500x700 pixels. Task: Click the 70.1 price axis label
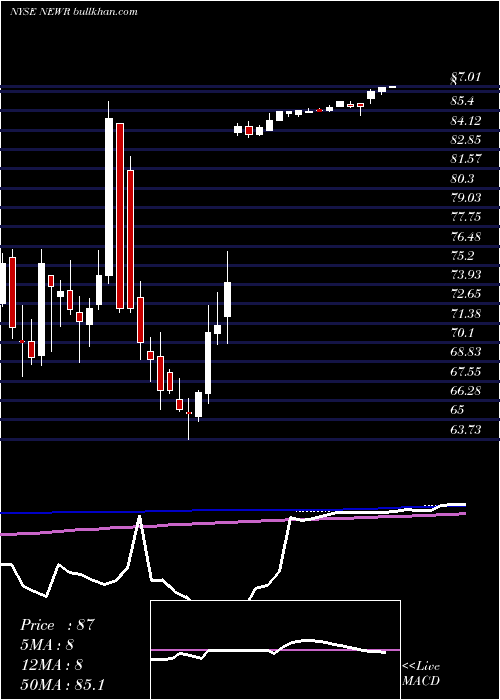(462, 333)
